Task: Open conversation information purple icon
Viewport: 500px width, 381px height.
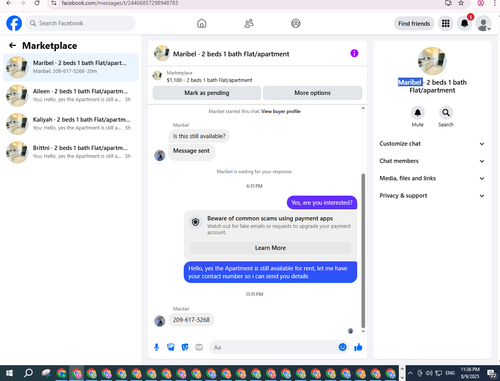Action: coord(354,53)
